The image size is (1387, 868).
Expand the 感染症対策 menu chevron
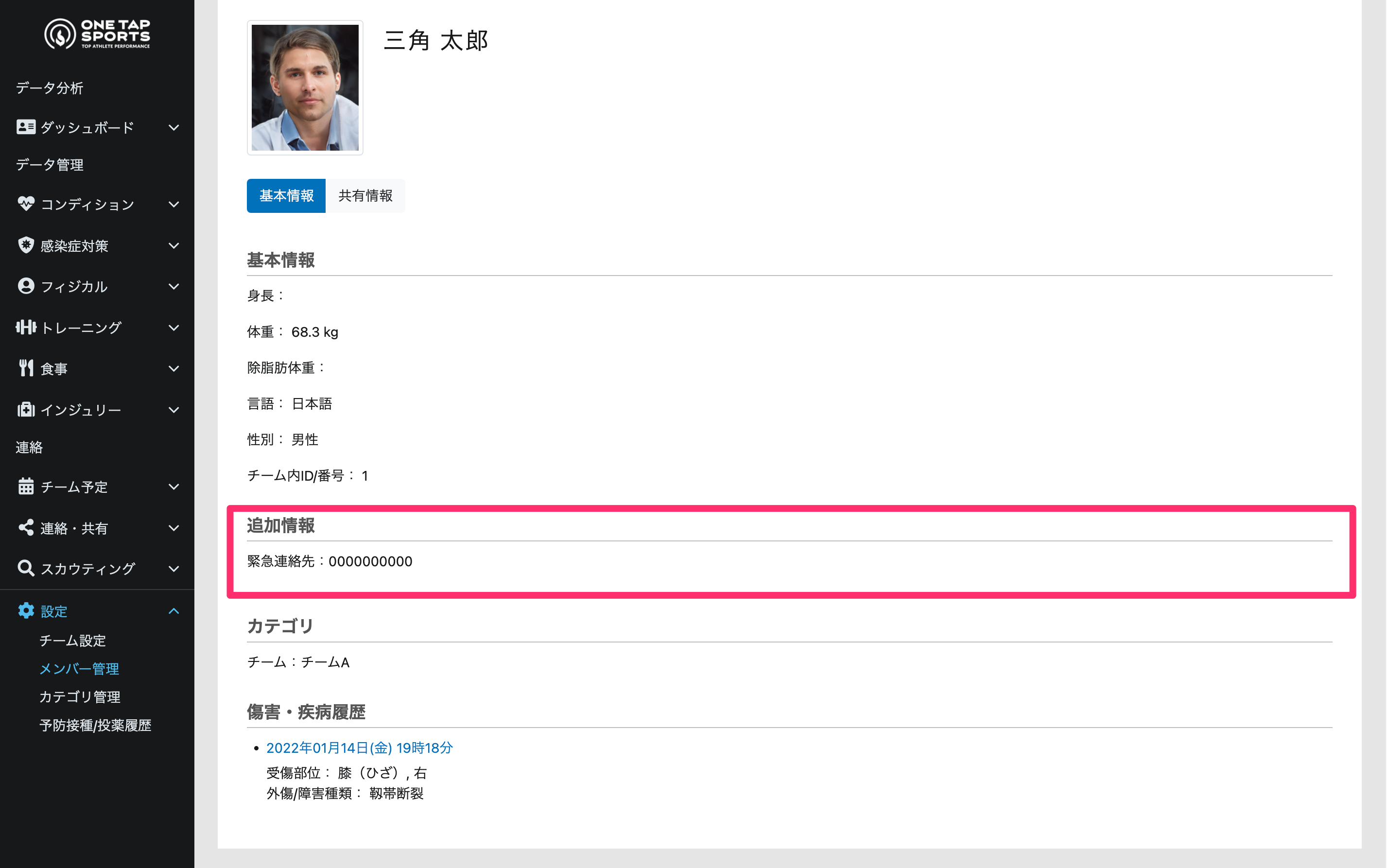point(173,246)
